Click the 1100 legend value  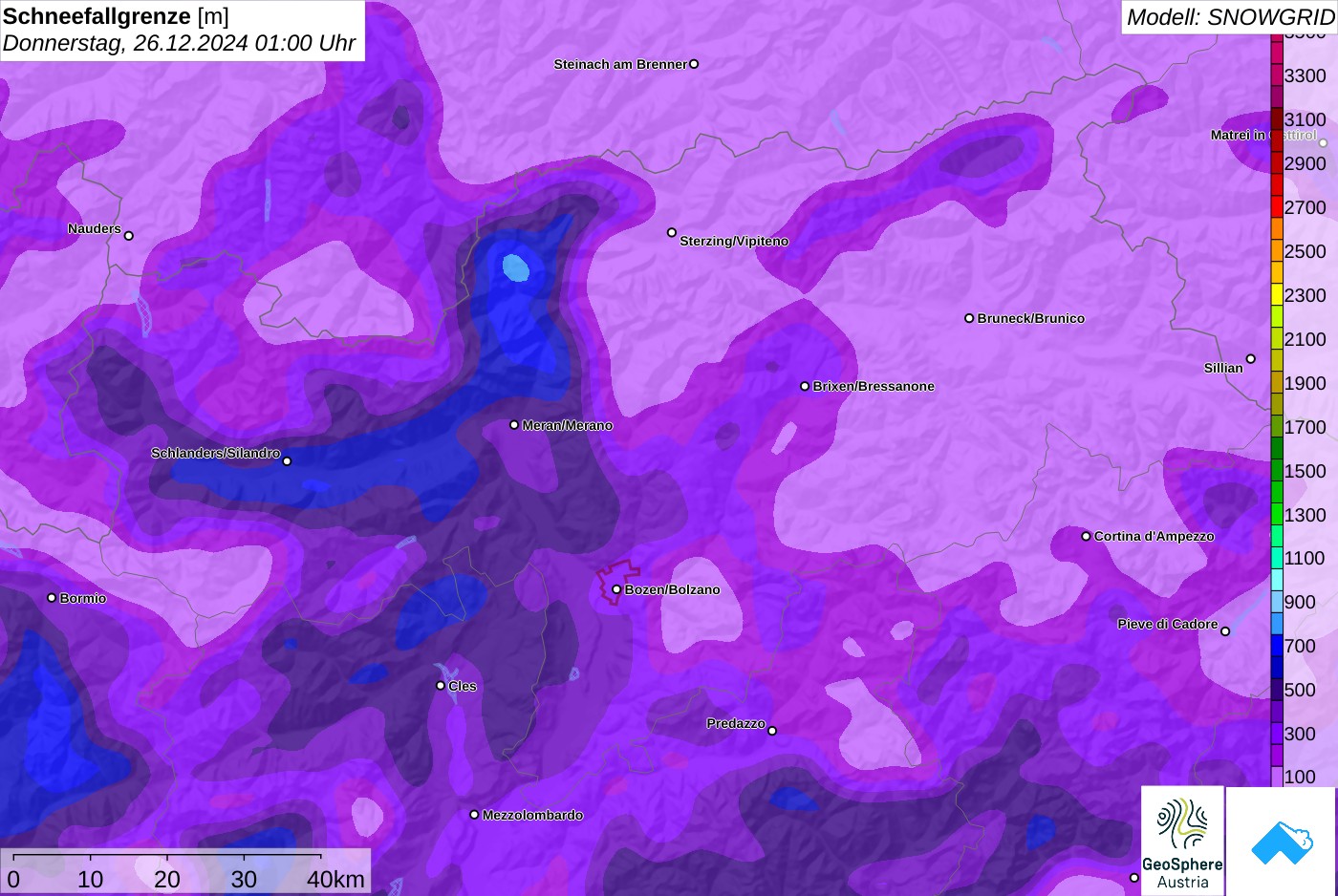point(1306,558)
